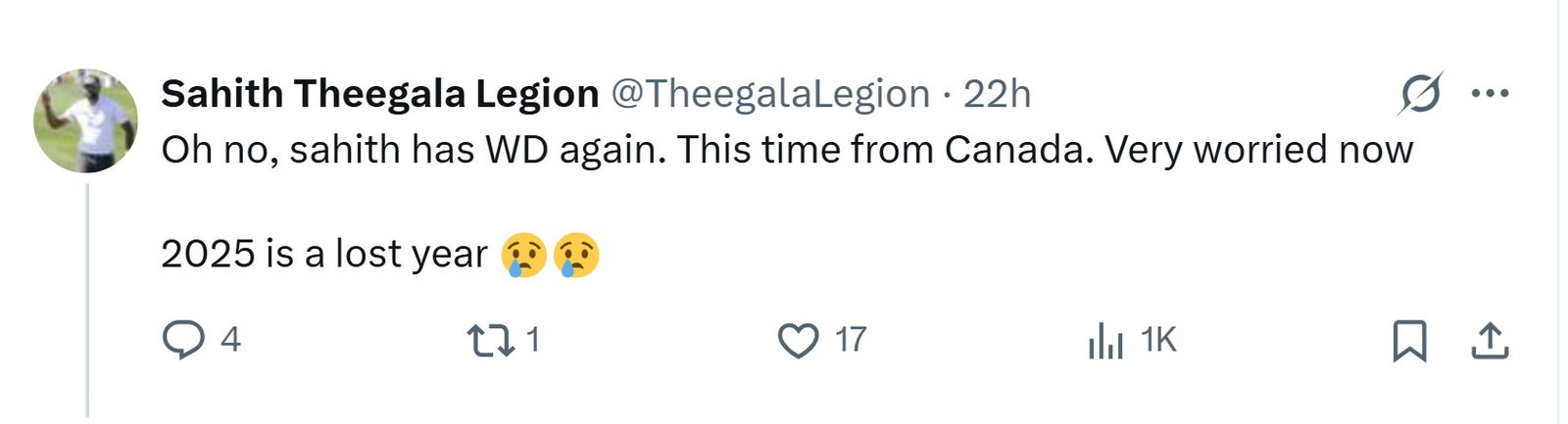Viewport: 1568px width, 424px height.
Task: Click the tweet text about WD from Canada
Action: [x=786, y=150]
